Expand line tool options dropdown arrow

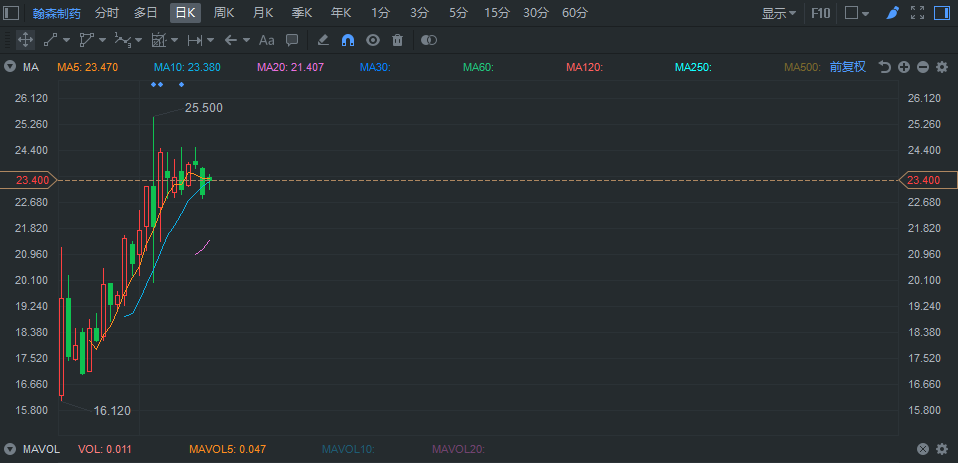click(x=66, y=40)
